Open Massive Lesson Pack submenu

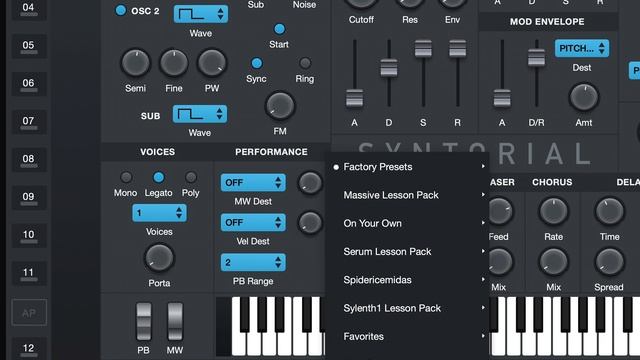point(407,195)
